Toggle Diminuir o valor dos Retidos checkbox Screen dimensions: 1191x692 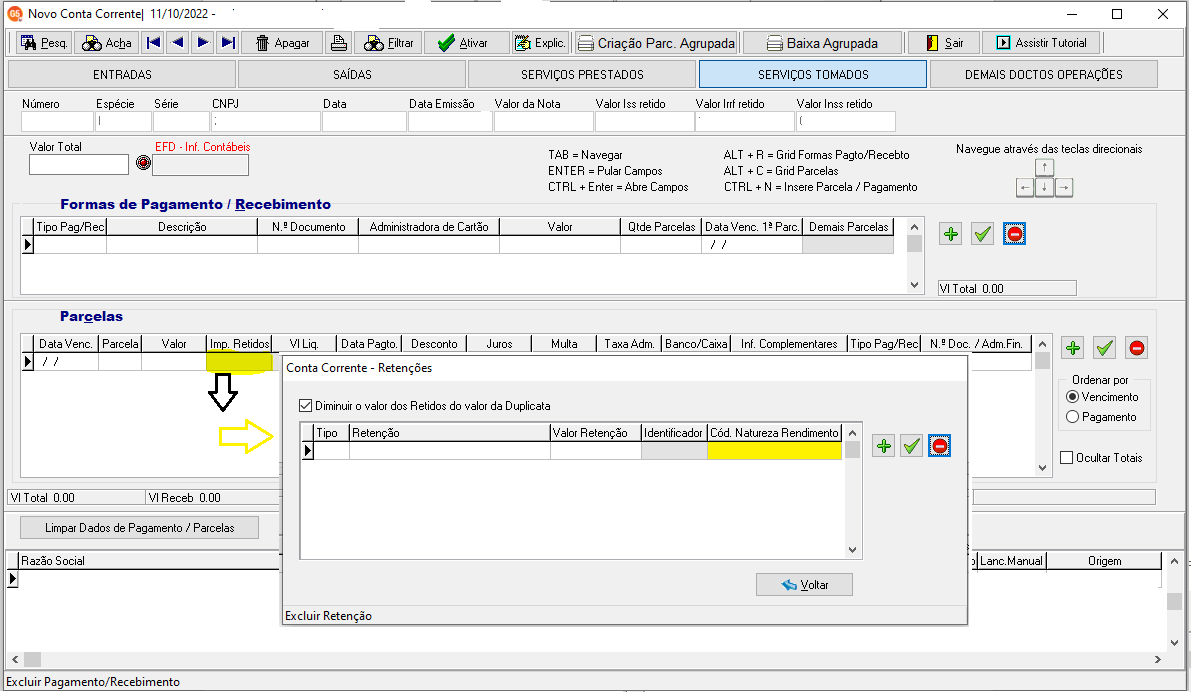pos(305,406)
